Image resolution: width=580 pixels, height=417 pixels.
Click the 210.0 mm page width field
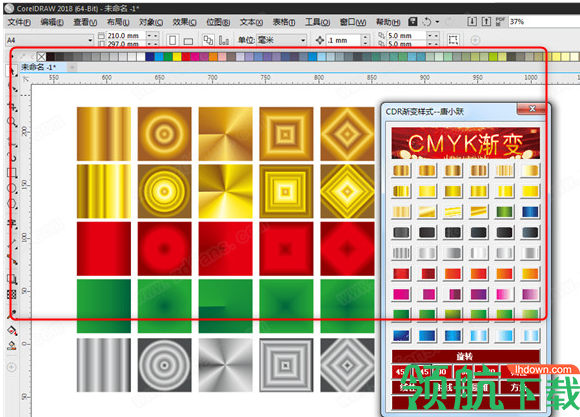[x=126, y=36]
